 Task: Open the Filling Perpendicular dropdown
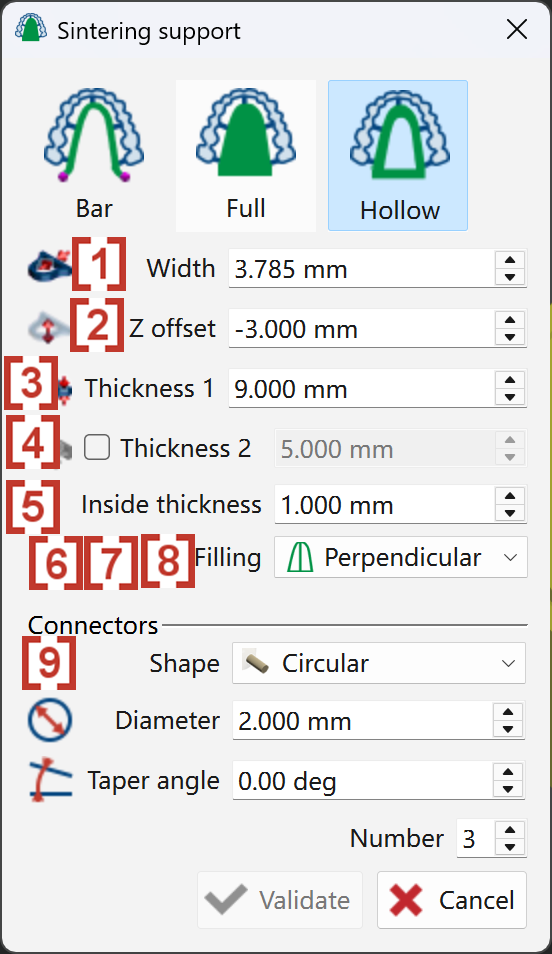pos(400,557)
